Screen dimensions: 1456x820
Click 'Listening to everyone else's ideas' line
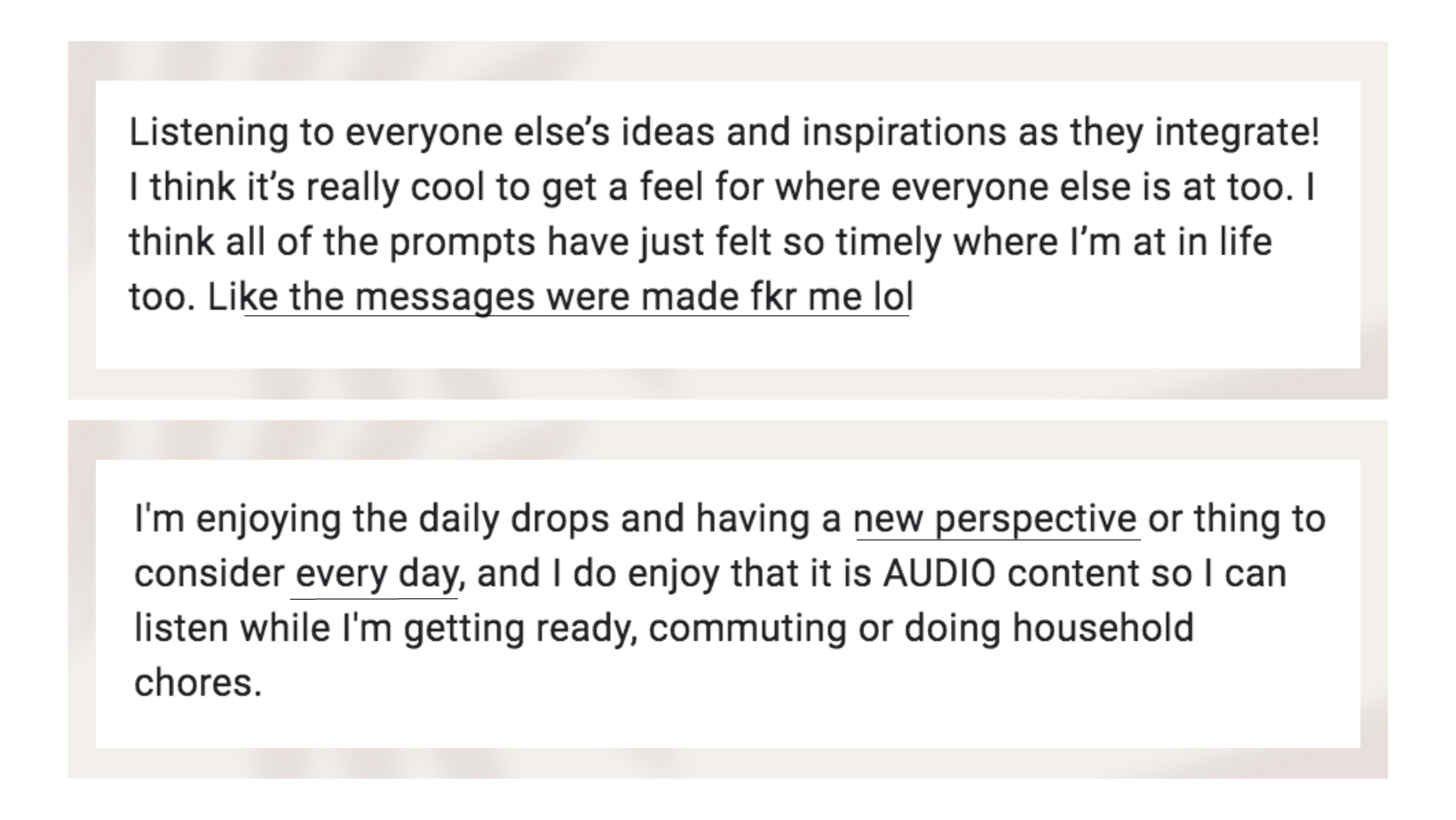(423, 132)
